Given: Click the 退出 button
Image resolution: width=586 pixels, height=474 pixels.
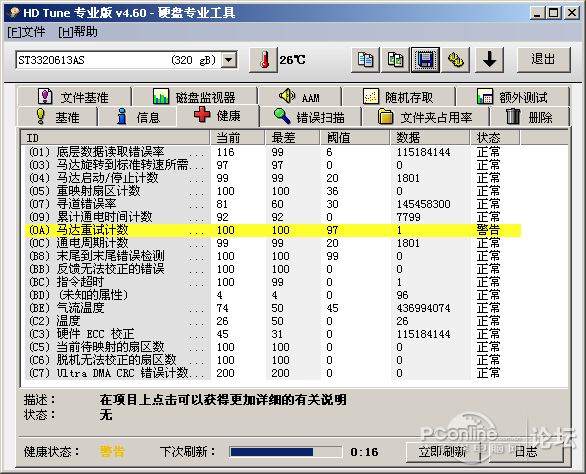Looking at the screenshot, I should click(x=543, y=59).
